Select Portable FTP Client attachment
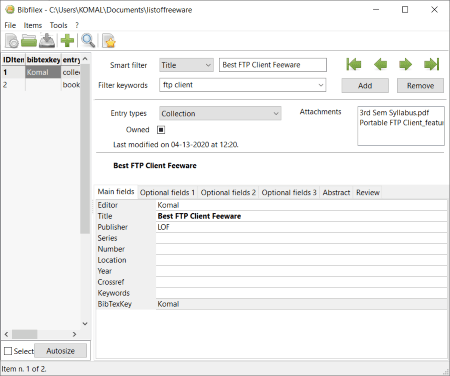Screen dimensions: 450x376 click(401, 123)
